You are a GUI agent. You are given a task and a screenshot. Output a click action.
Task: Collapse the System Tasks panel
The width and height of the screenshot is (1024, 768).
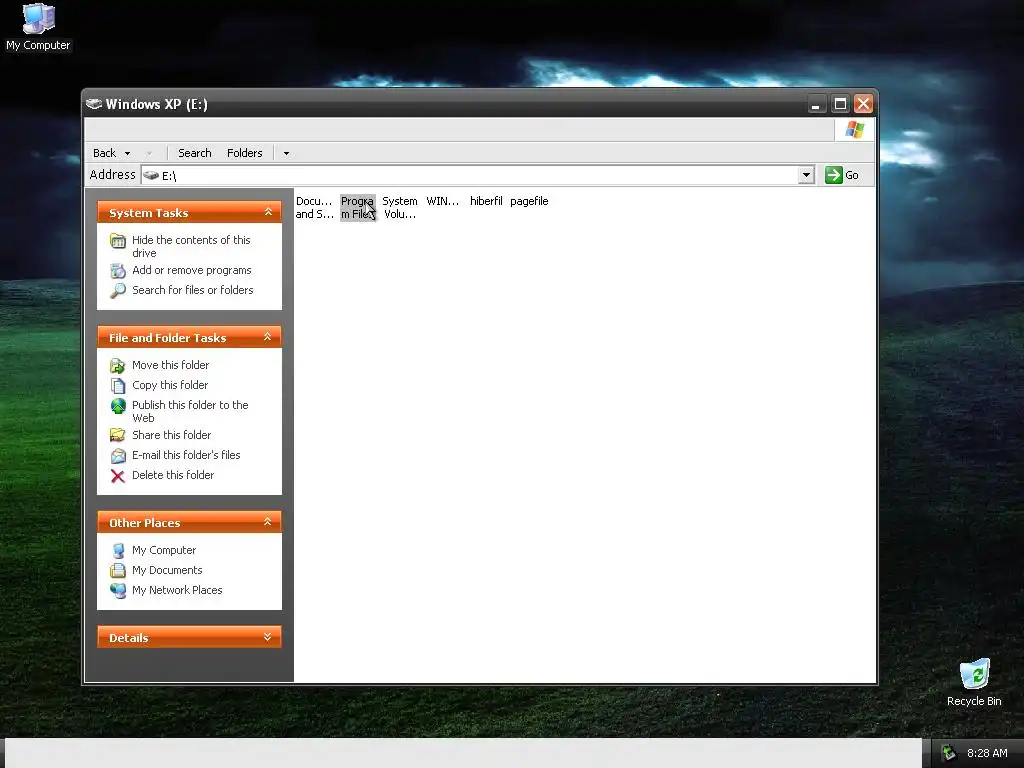click(x=268, y=212)
